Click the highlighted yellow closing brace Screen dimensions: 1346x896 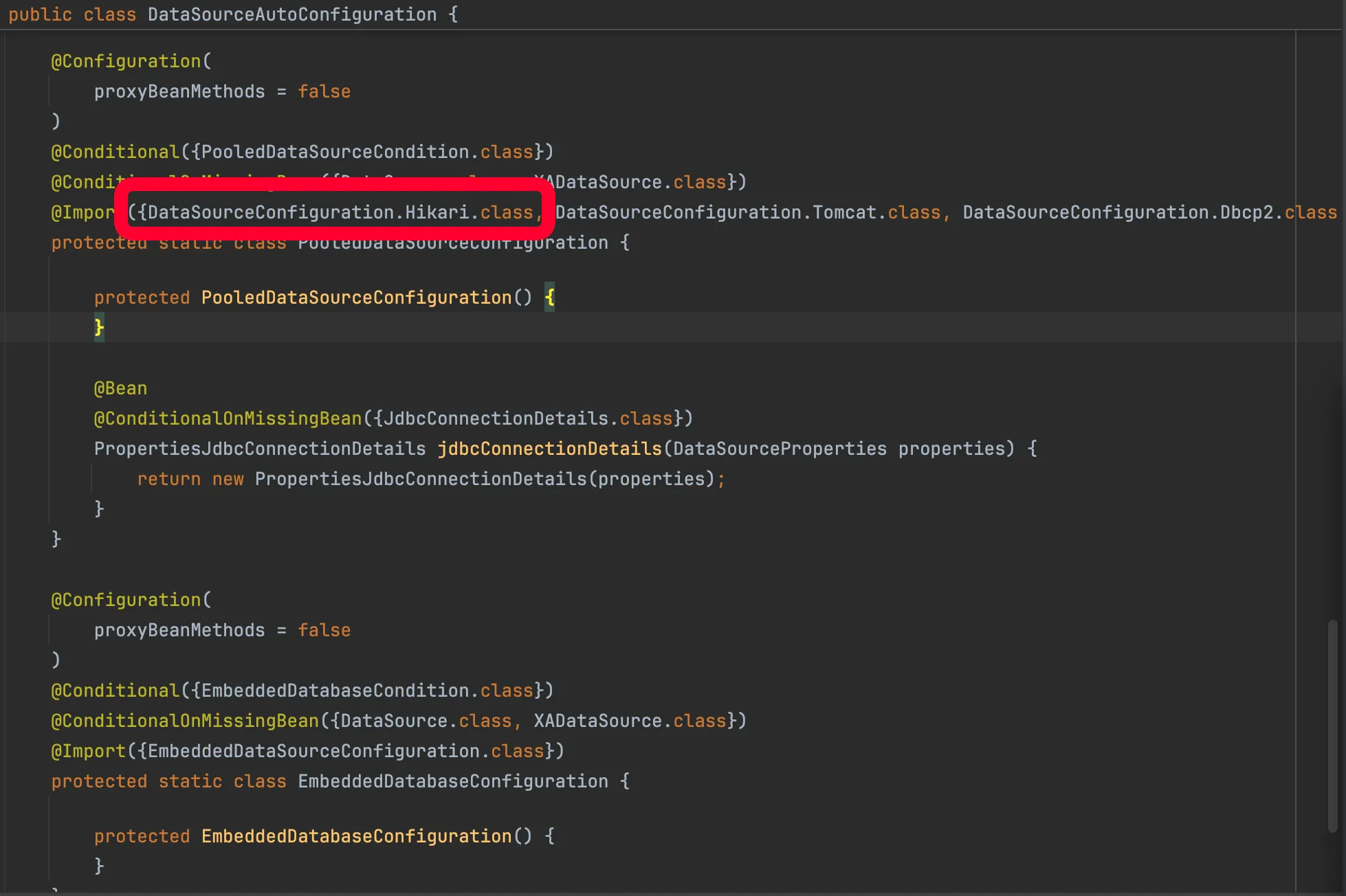99,327
